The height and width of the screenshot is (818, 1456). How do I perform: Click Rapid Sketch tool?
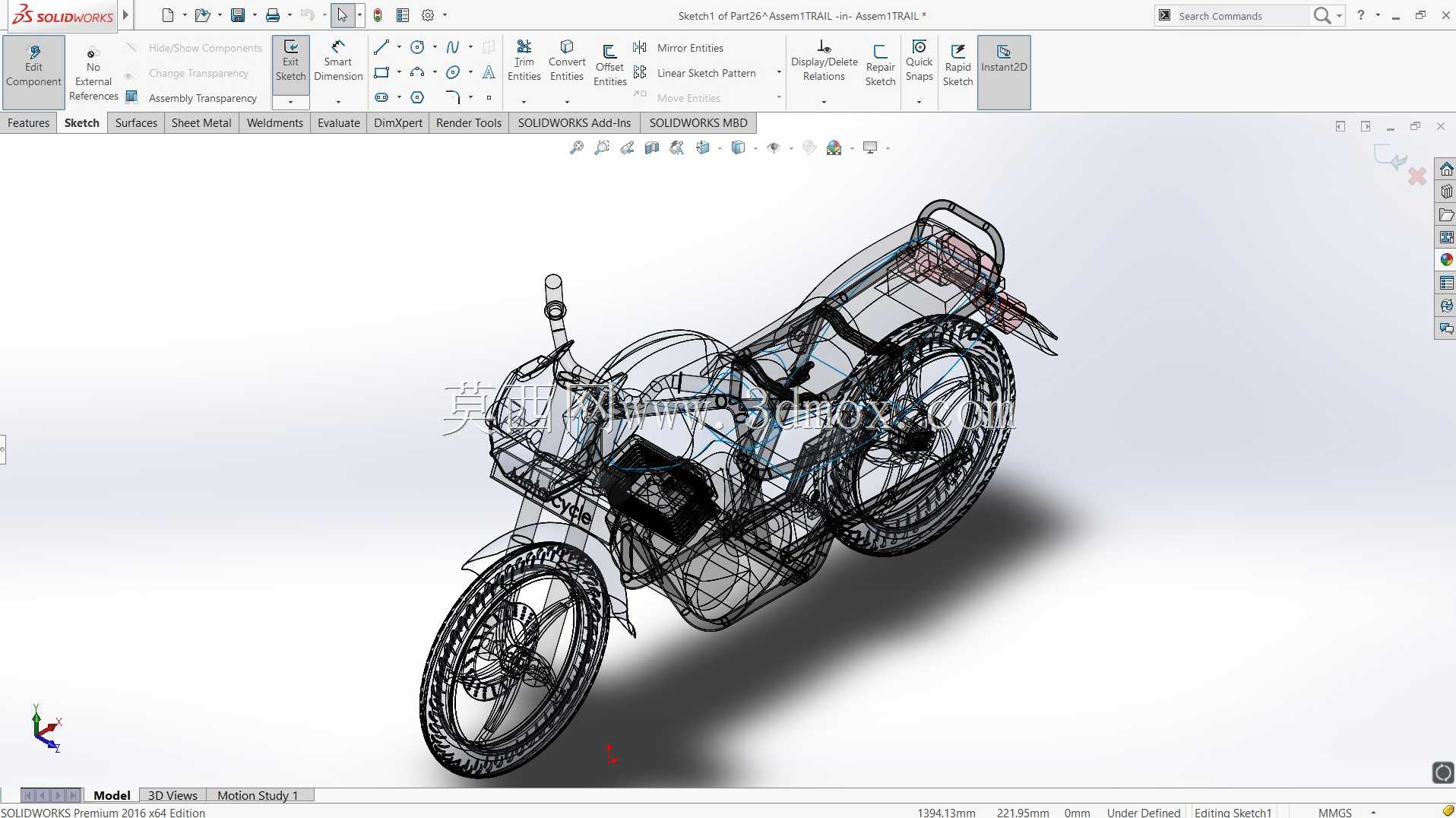point(957,65)
